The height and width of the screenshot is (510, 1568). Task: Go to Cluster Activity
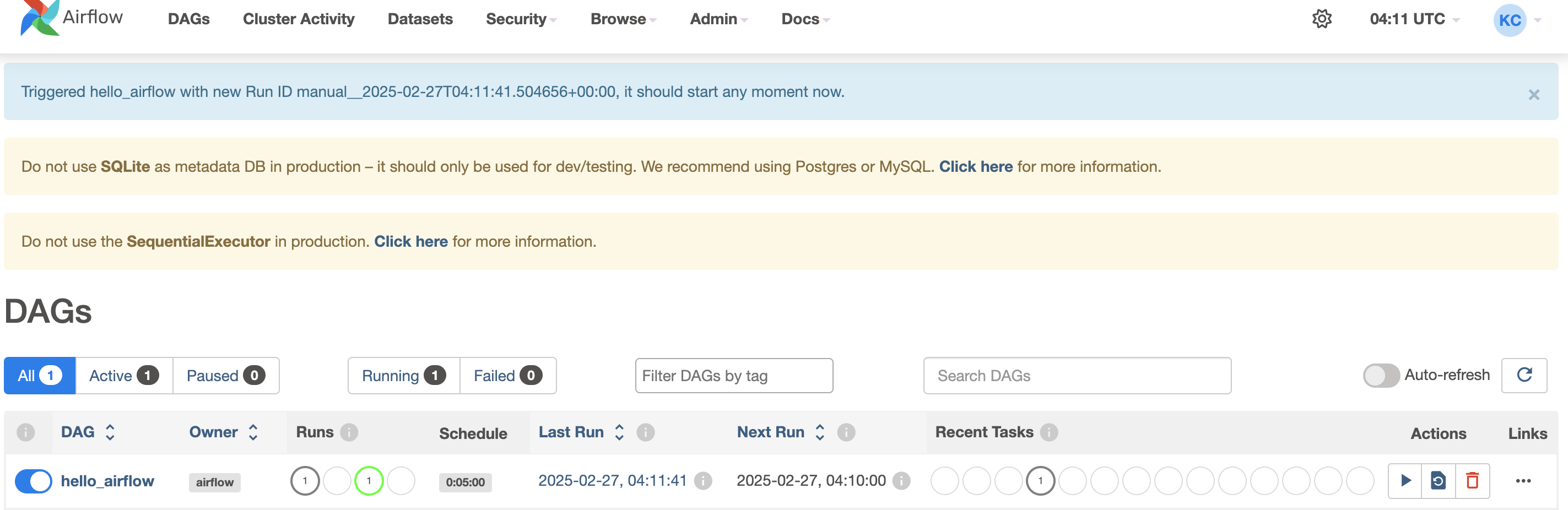(x=298, y=19)
